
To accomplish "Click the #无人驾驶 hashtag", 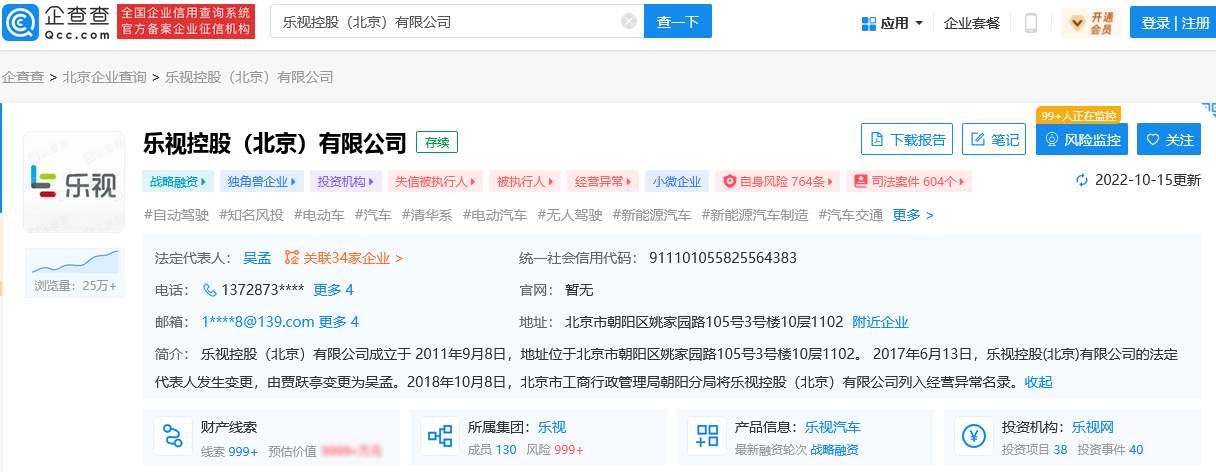I will point(570,215).
